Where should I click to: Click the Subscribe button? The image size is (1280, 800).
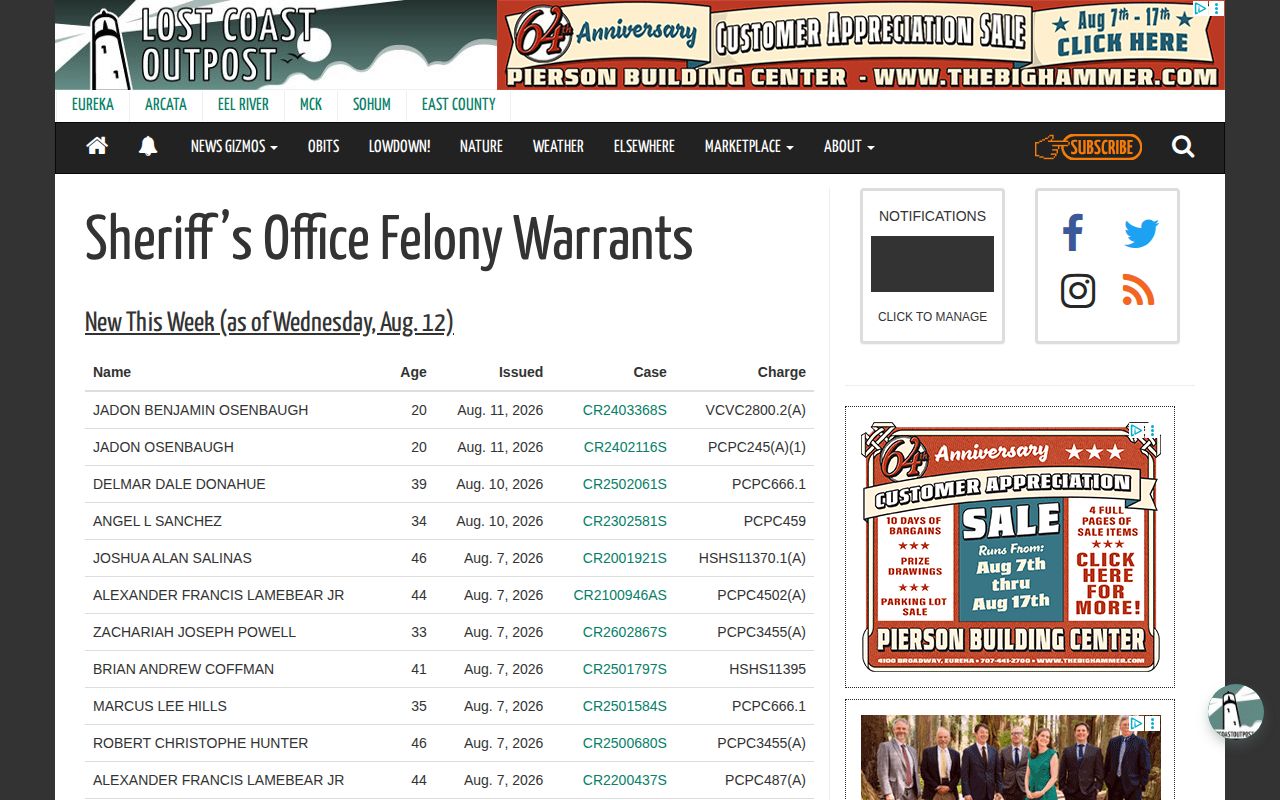click(1088, 147)
